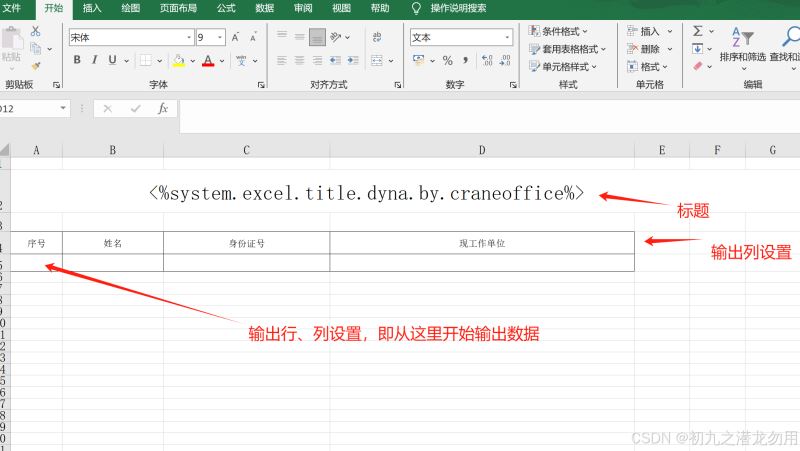Align text to top
The height and width of the screenshot is (451, 800).
[282, 36]
